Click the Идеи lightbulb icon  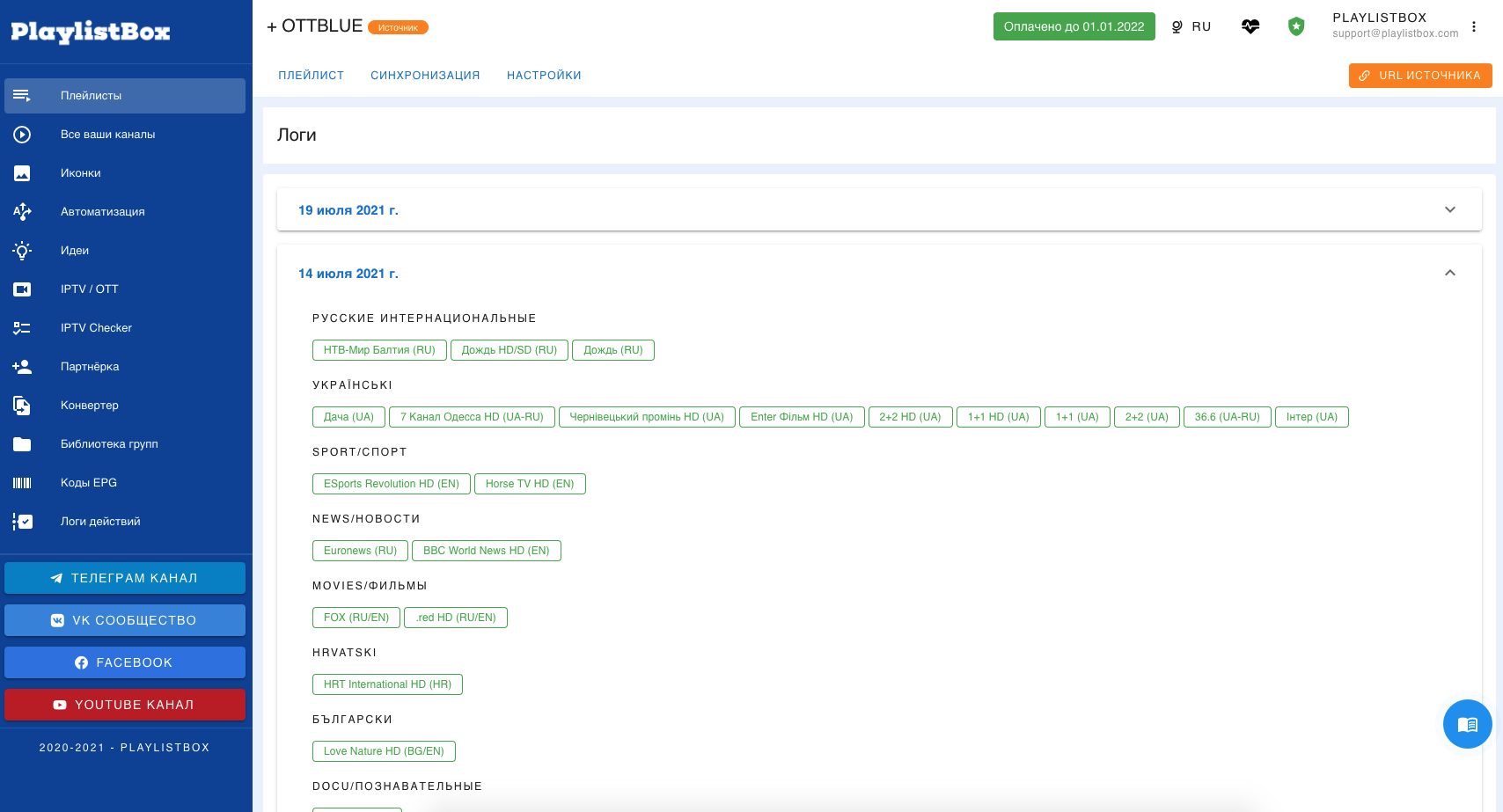22,251
